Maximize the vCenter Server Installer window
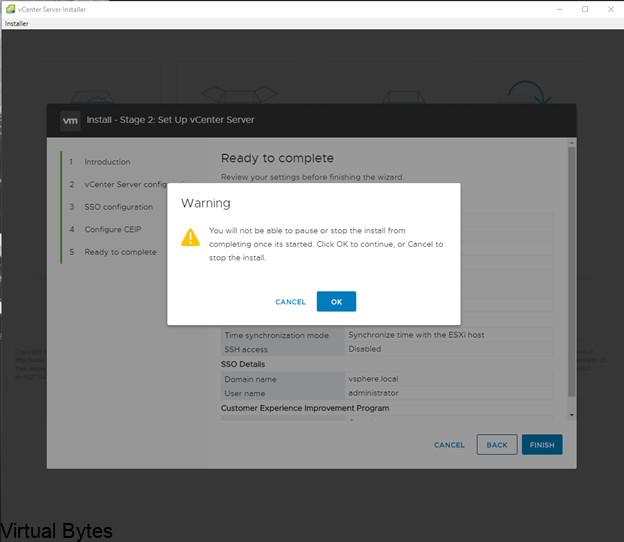 click(585, 9)
